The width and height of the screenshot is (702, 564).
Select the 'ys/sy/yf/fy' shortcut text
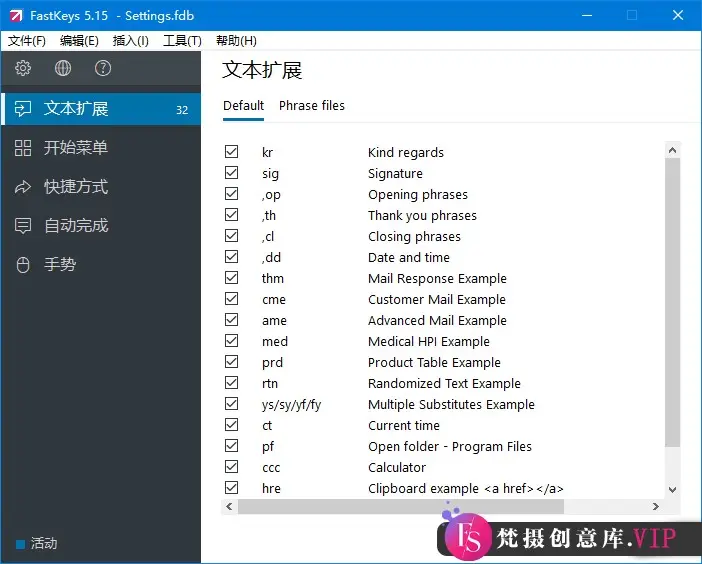click(x=291, y=405)
